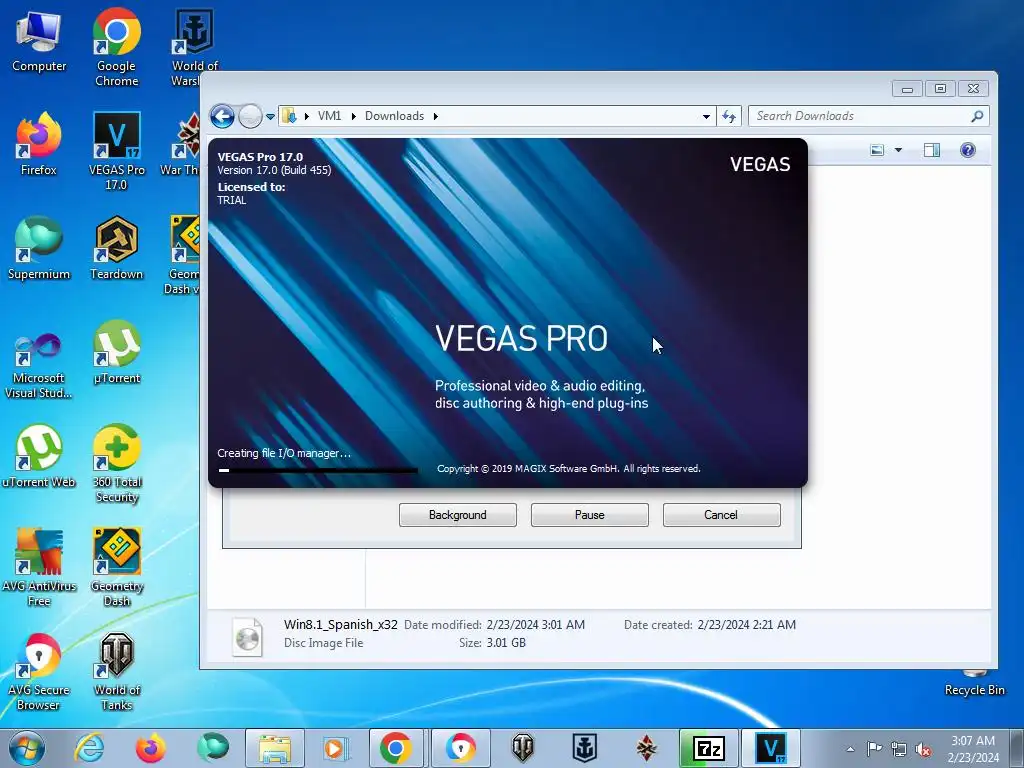1024x768 pixels.
Task: Show hidden system tray icons
Action: coord(850,749)
